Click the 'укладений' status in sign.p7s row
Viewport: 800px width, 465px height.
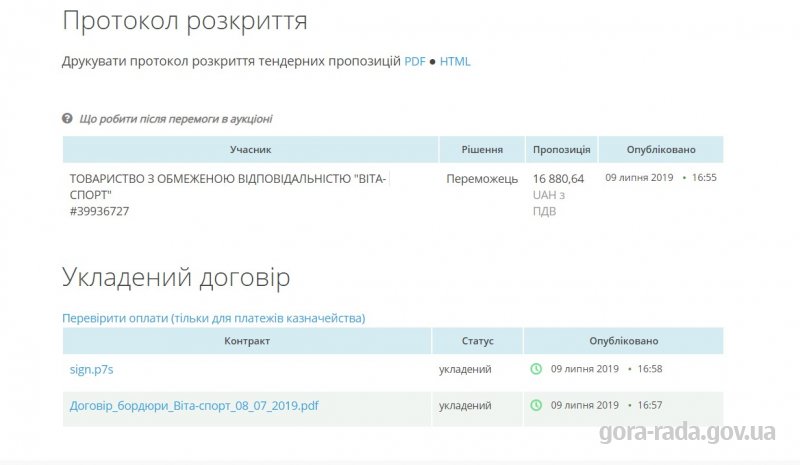(x=465, y=369)
